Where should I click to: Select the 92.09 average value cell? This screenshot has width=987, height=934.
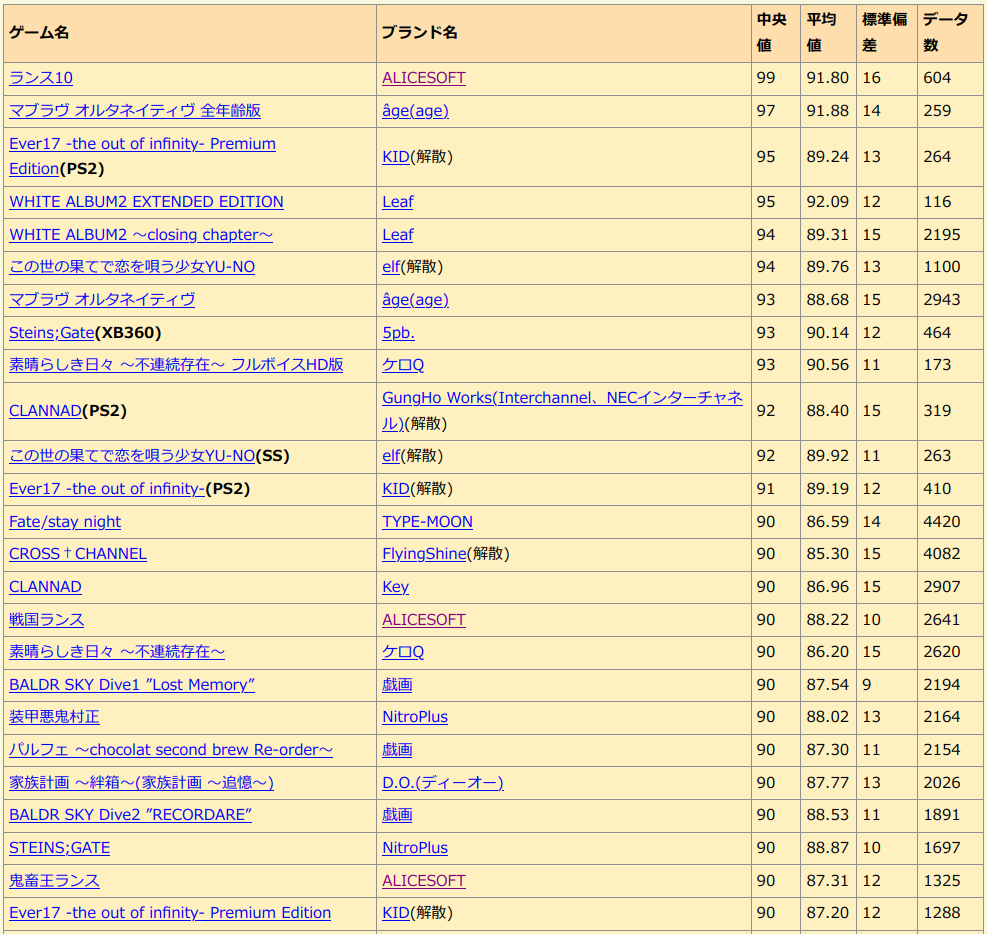pyautogui.click(x=828, y=202)
